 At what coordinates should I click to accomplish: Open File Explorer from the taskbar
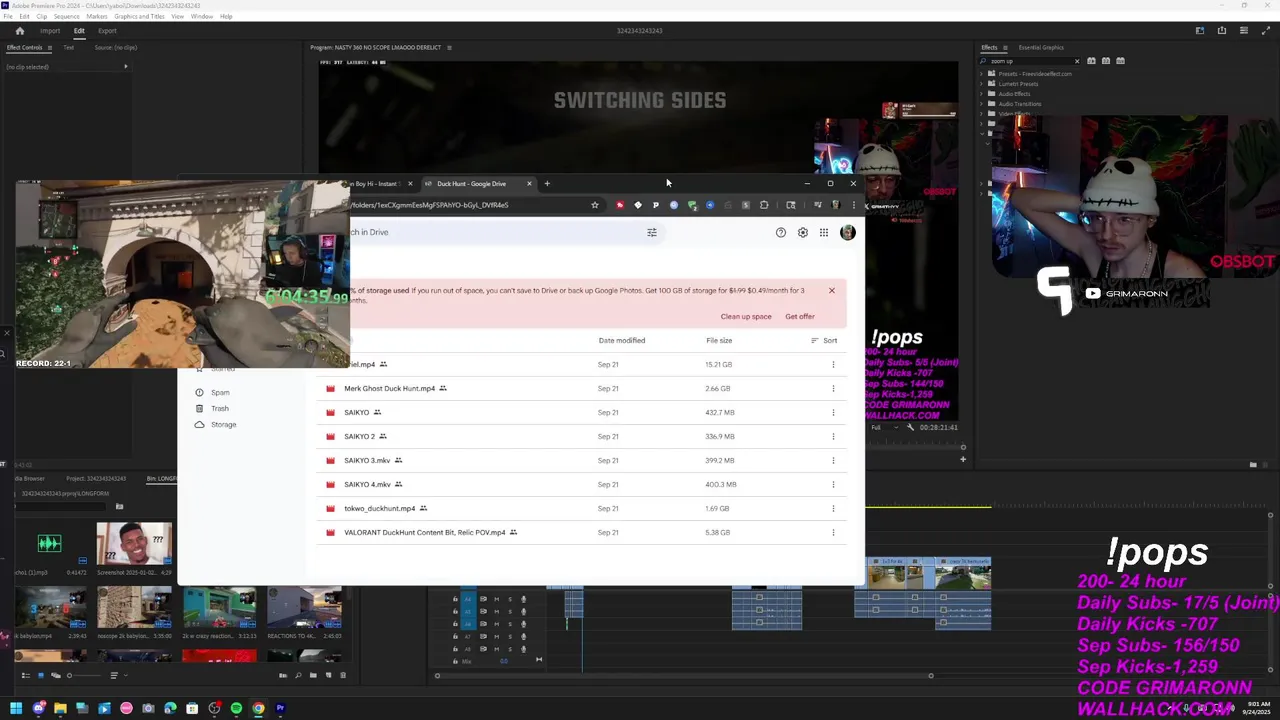(60, 708)
